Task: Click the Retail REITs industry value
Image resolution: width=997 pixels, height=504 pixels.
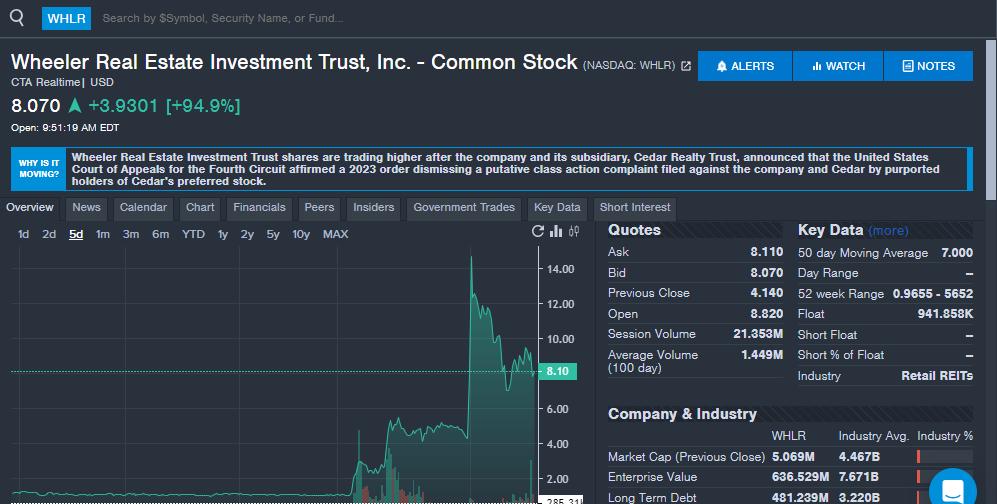Action: click(x=937, y=376)
